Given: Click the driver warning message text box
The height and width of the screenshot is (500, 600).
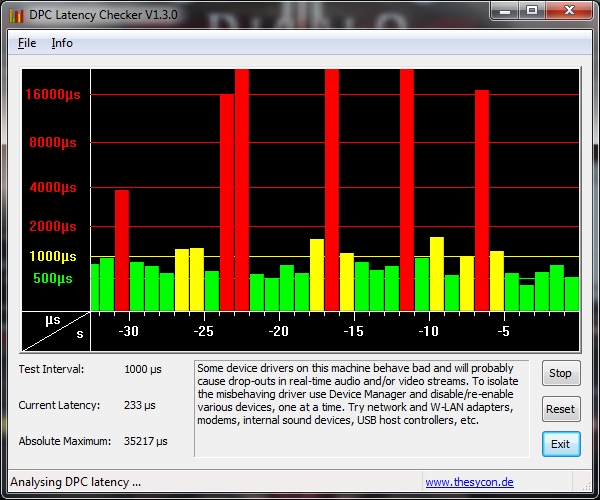Looking at the screenshot, I should click(x=362, y=409).
